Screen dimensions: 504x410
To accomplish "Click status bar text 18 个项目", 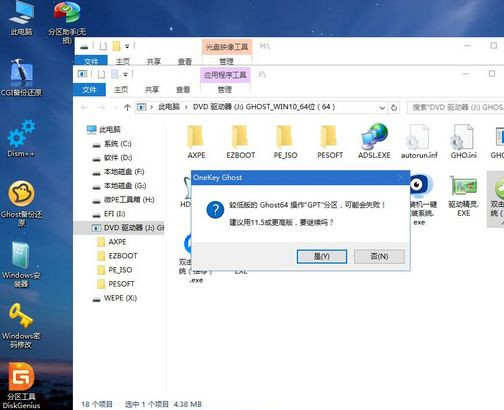I will pos(97,404).
